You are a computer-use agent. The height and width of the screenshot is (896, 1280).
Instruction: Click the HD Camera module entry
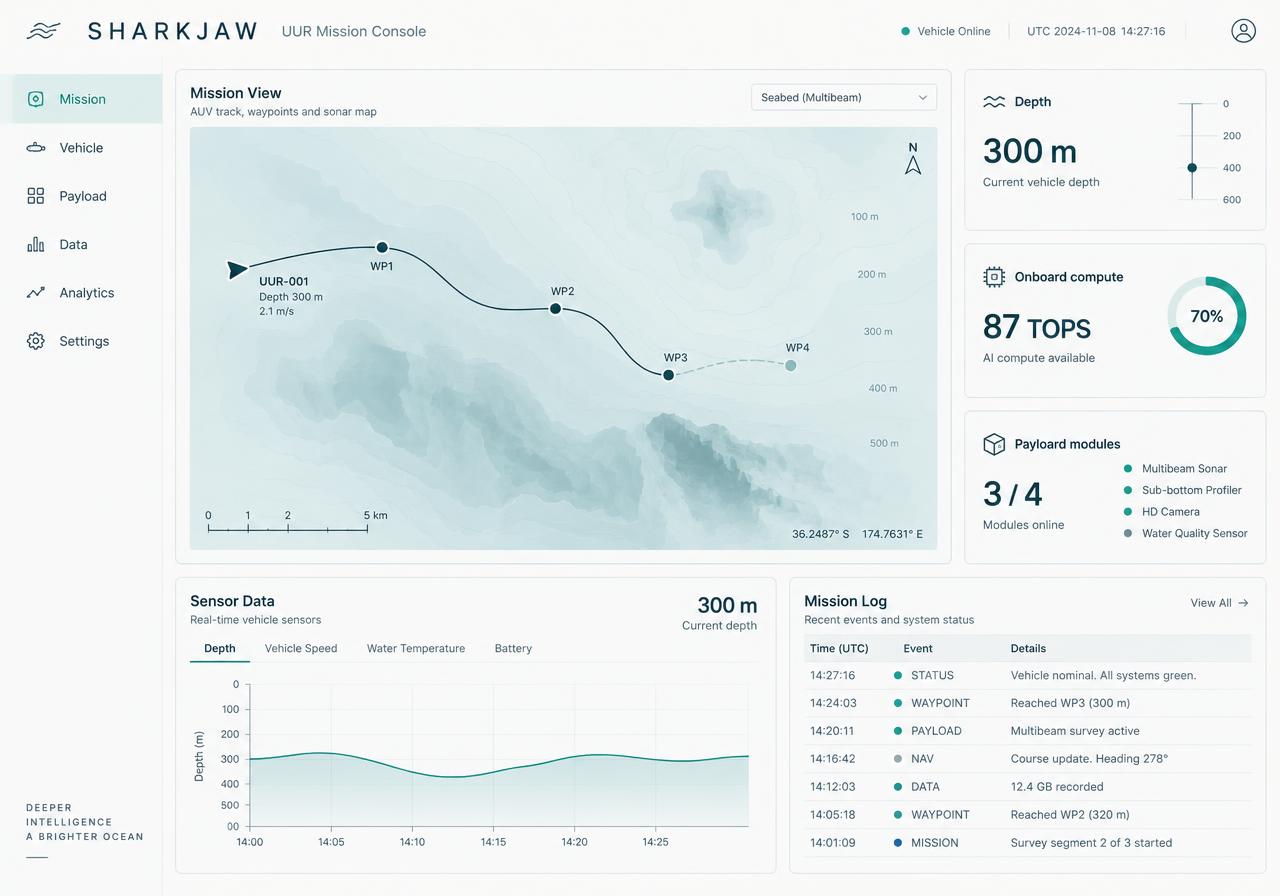(1162, 512)
